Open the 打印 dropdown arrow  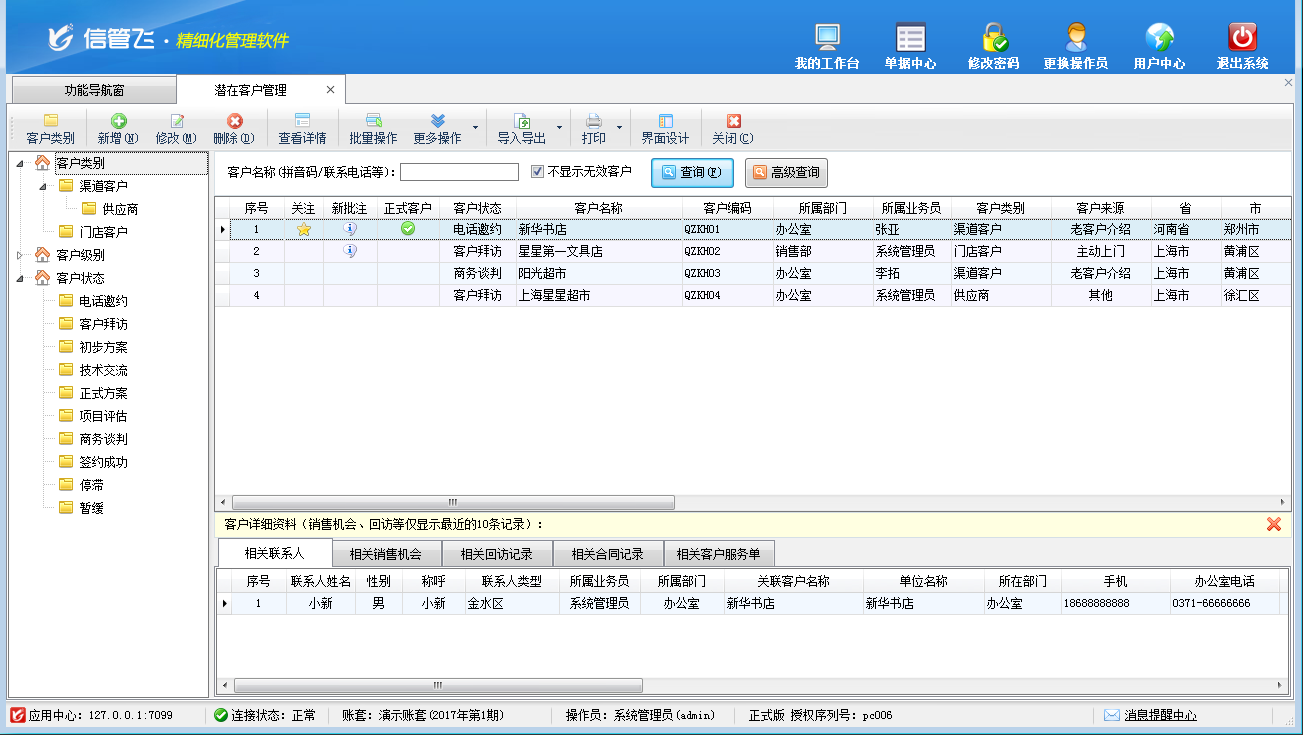[x=619, y=128]
